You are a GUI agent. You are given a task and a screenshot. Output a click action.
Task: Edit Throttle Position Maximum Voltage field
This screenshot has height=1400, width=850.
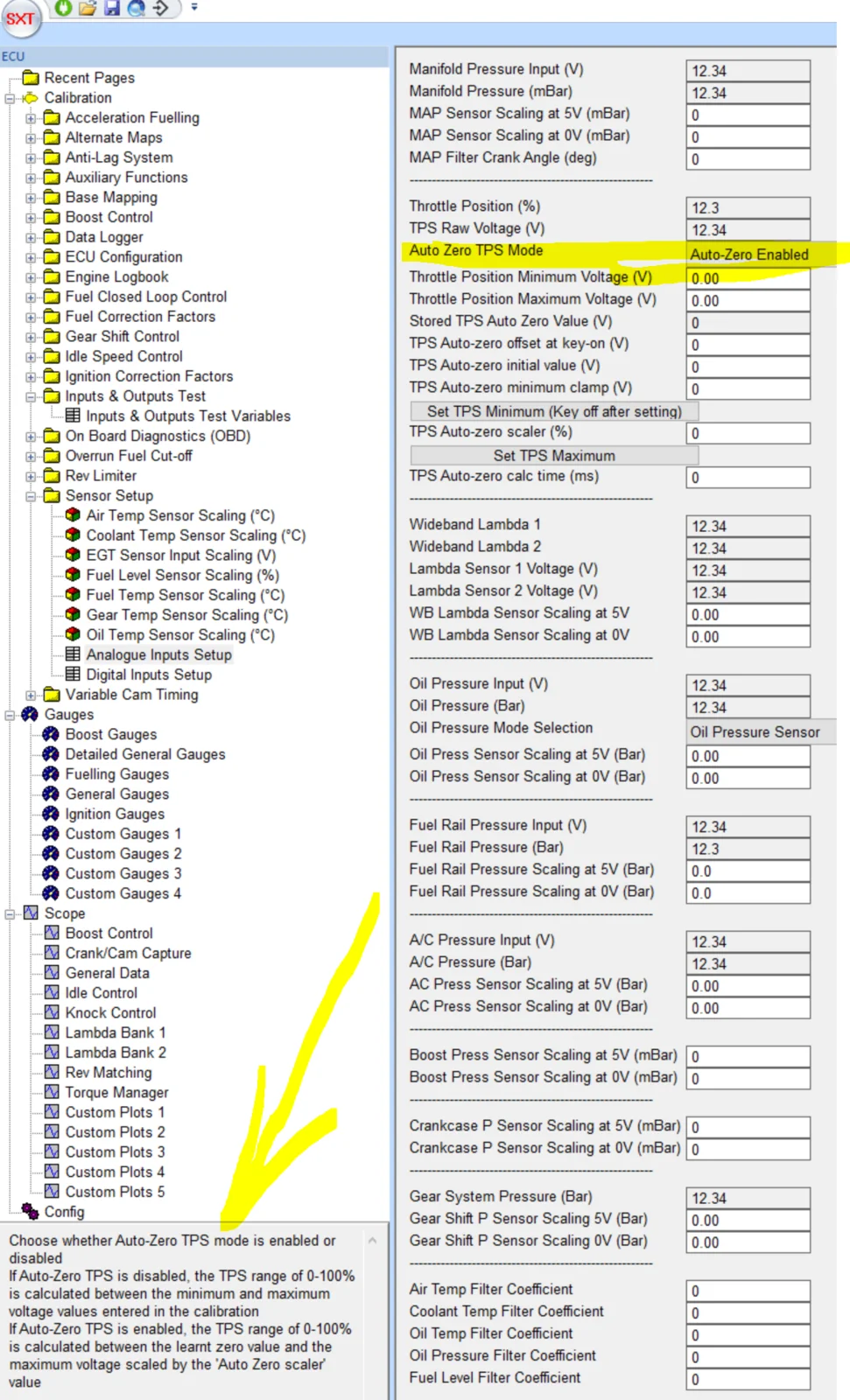coord(748,300)
